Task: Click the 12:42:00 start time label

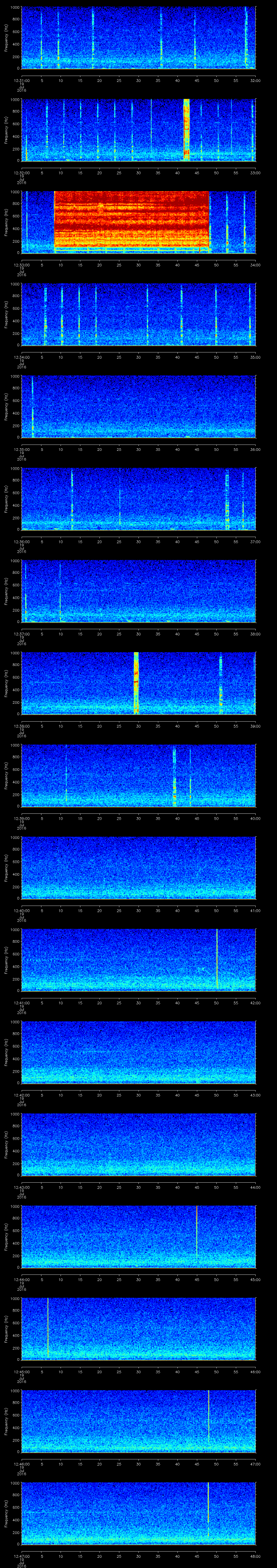Action: (22, 1095)
